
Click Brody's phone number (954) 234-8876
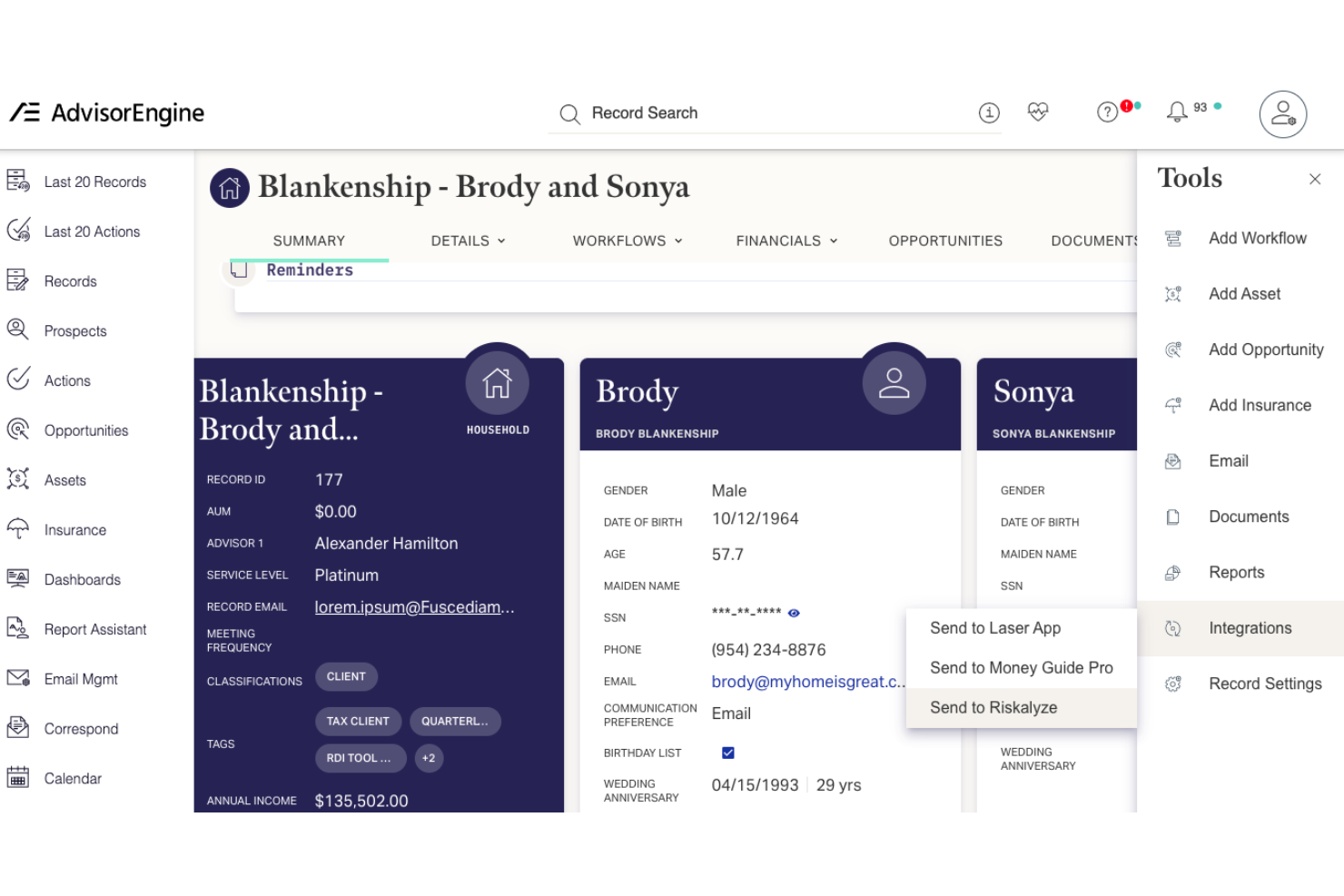(x=769, y=650)
